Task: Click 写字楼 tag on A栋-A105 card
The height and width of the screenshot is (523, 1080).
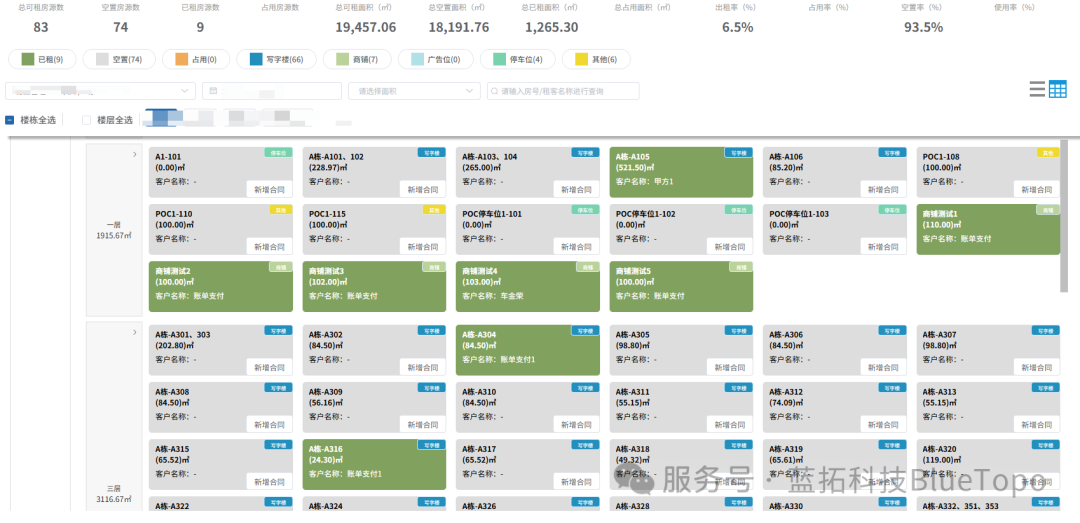Action: click(x=738, y=152)
